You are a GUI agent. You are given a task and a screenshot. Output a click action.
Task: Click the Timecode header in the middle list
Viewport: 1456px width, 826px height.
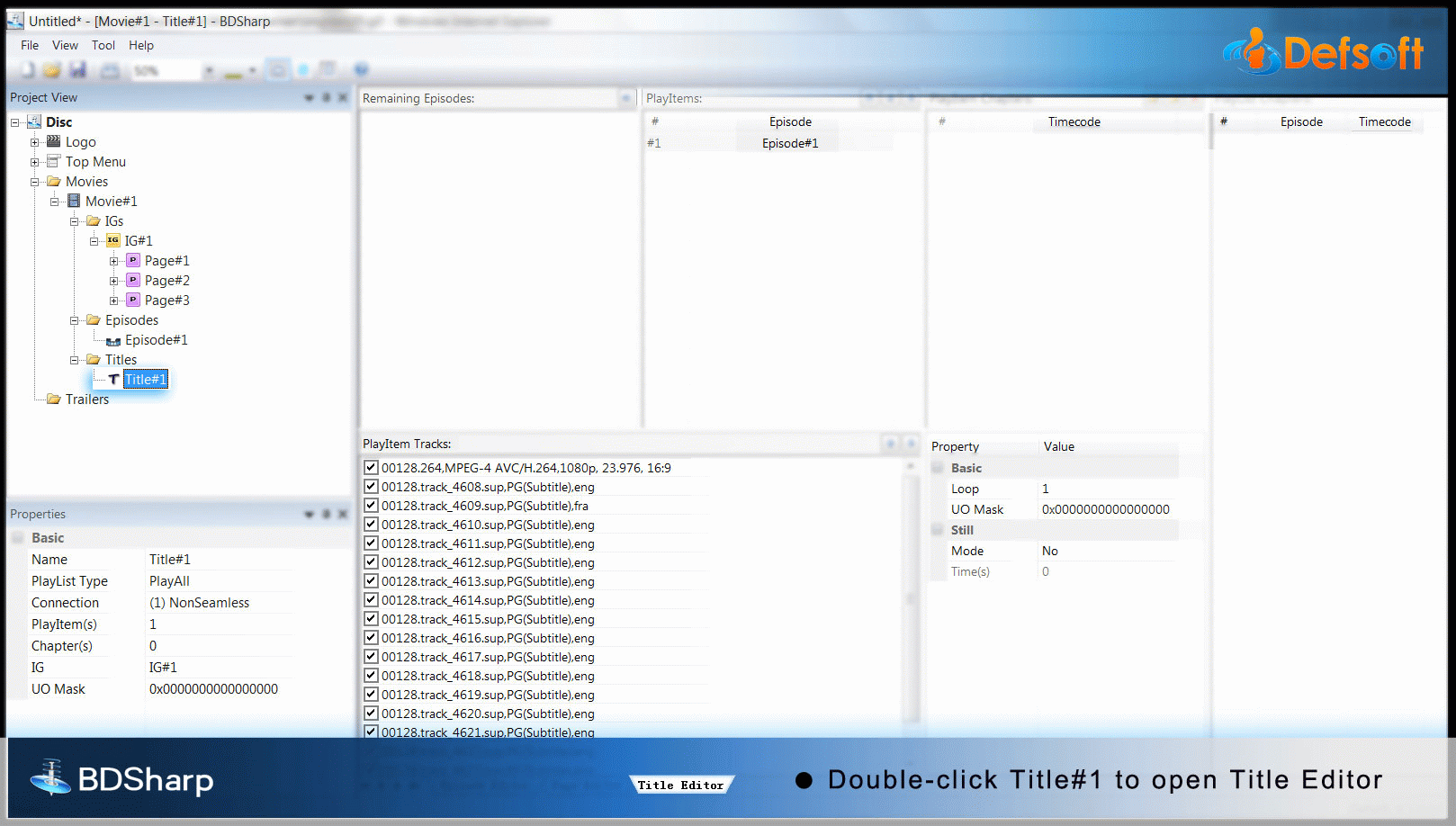[1074, 121]
